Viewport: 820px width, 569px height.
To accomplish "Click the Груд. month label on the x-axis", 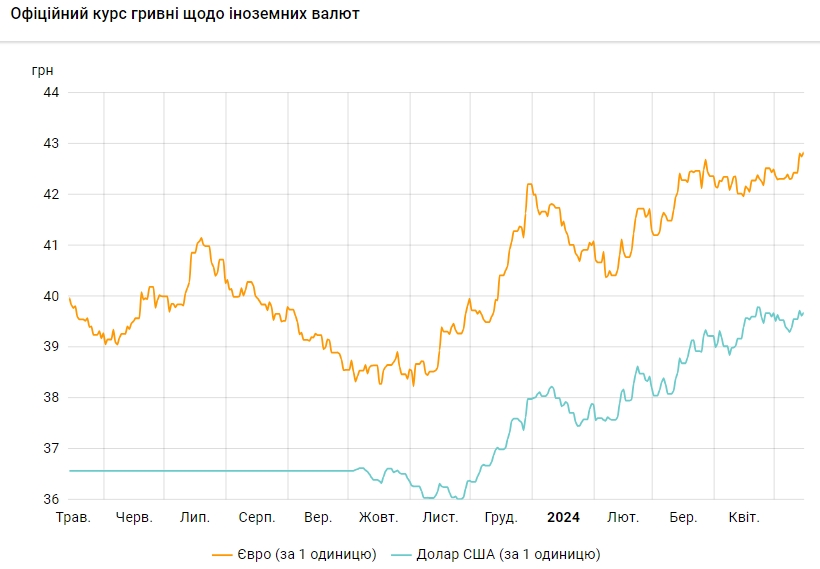I will (x=500, y=517).
